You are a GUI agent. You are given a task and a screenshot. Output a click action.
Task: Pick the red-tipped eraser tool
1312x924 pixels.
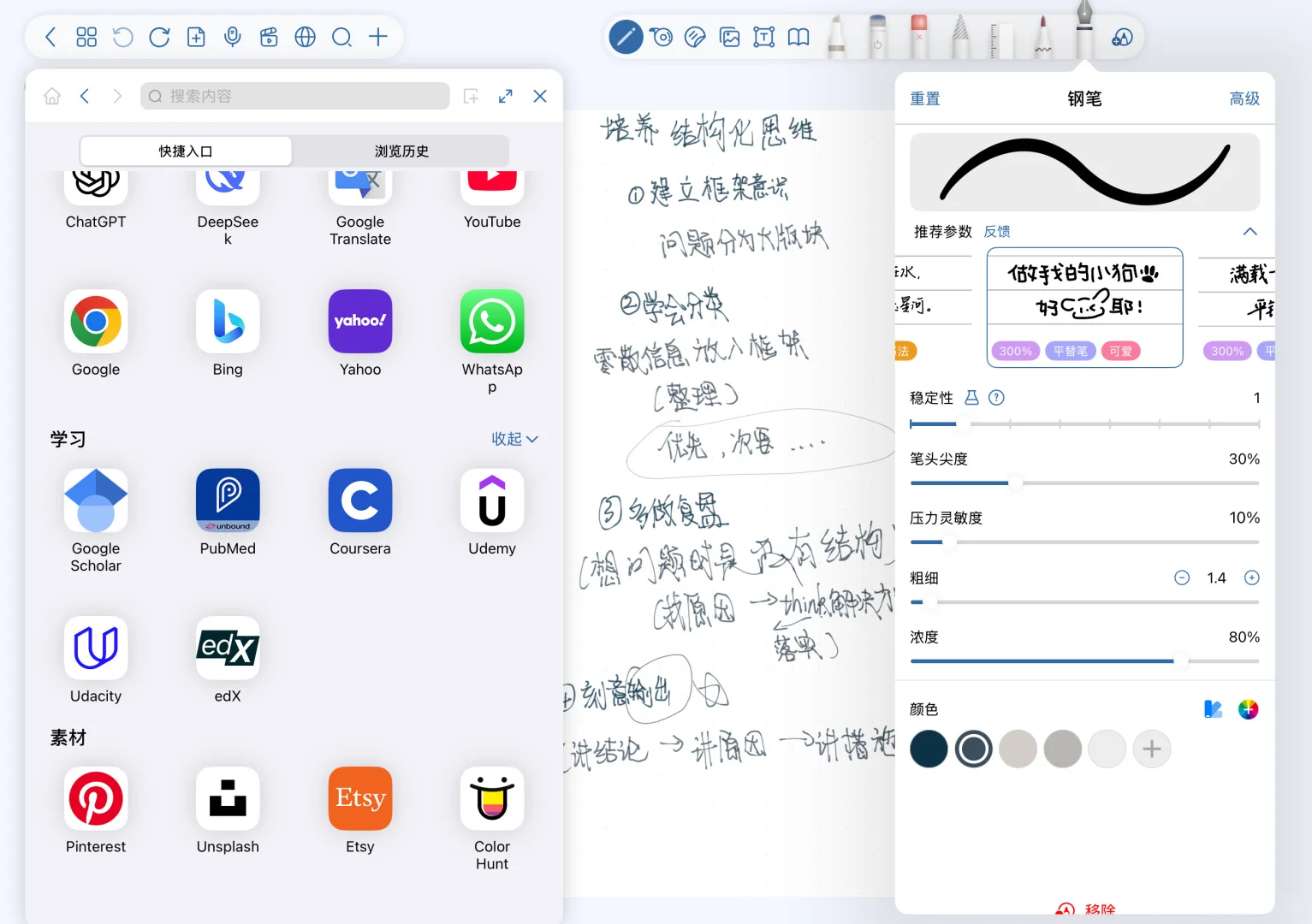(x=919, y=37)
